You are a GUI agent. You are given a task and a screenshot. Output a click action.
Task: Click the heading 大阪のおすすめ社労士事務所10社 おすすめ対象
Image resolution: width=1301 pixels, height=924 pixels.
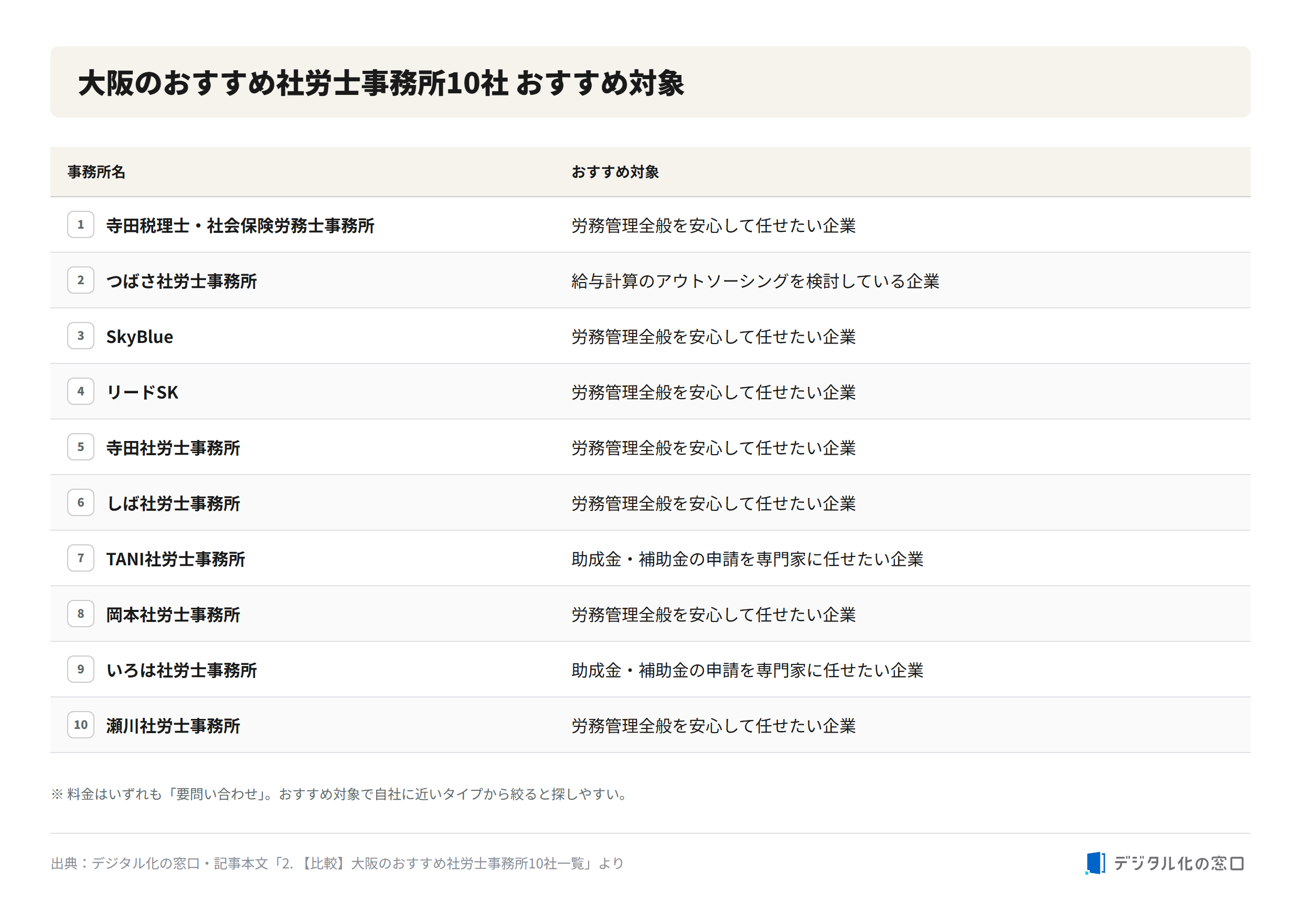(381, 83)
